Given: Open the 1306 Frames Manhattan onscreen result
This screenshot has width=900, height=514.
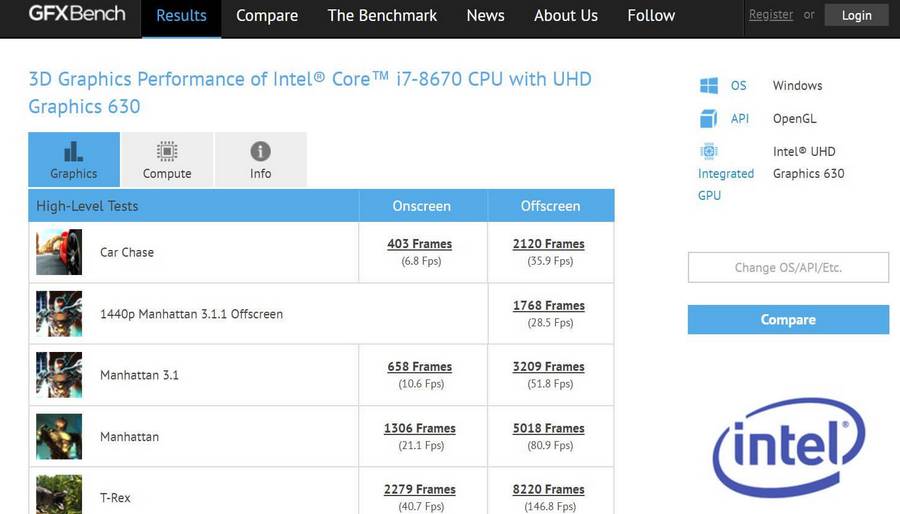Looking at the screenshot, I should click(420, 429).
